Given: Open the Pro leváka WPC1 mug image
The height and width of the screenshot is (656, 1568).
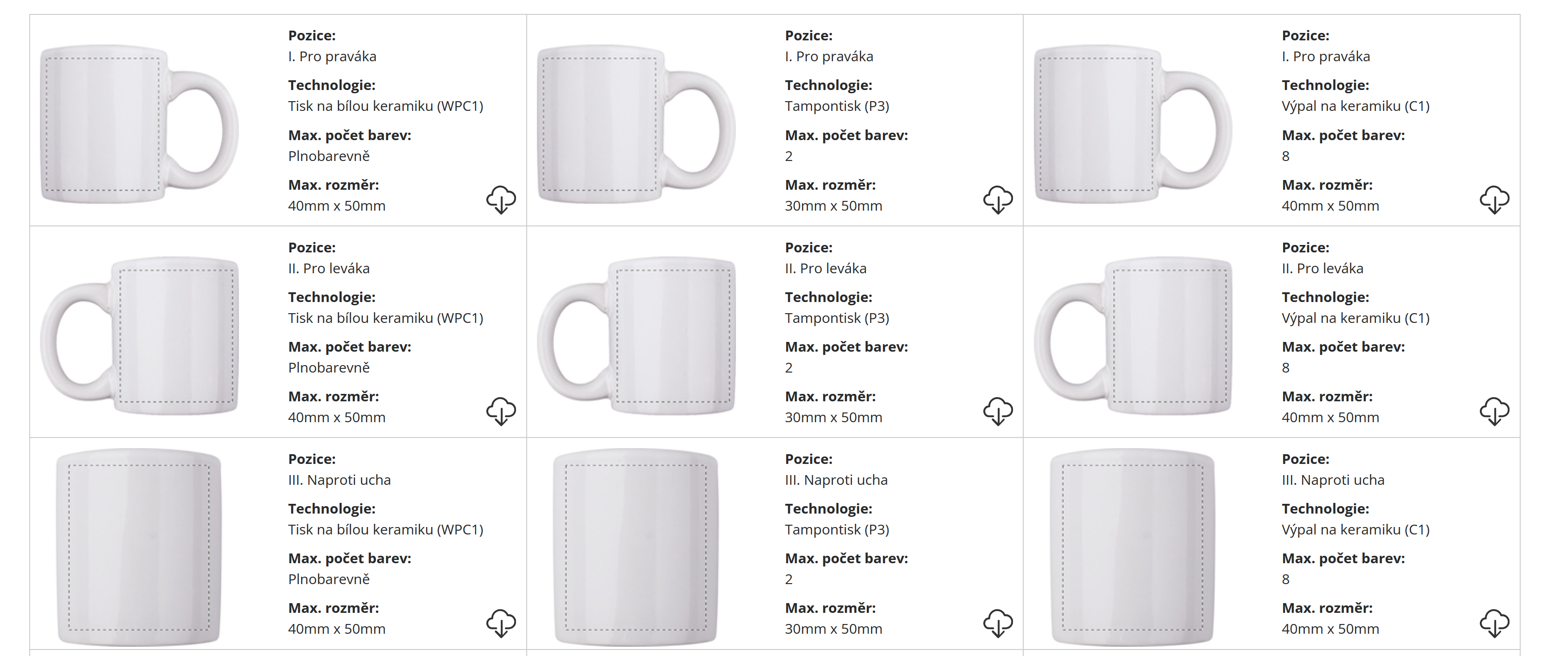Looking at the screenshot, I should coord(139,336).
